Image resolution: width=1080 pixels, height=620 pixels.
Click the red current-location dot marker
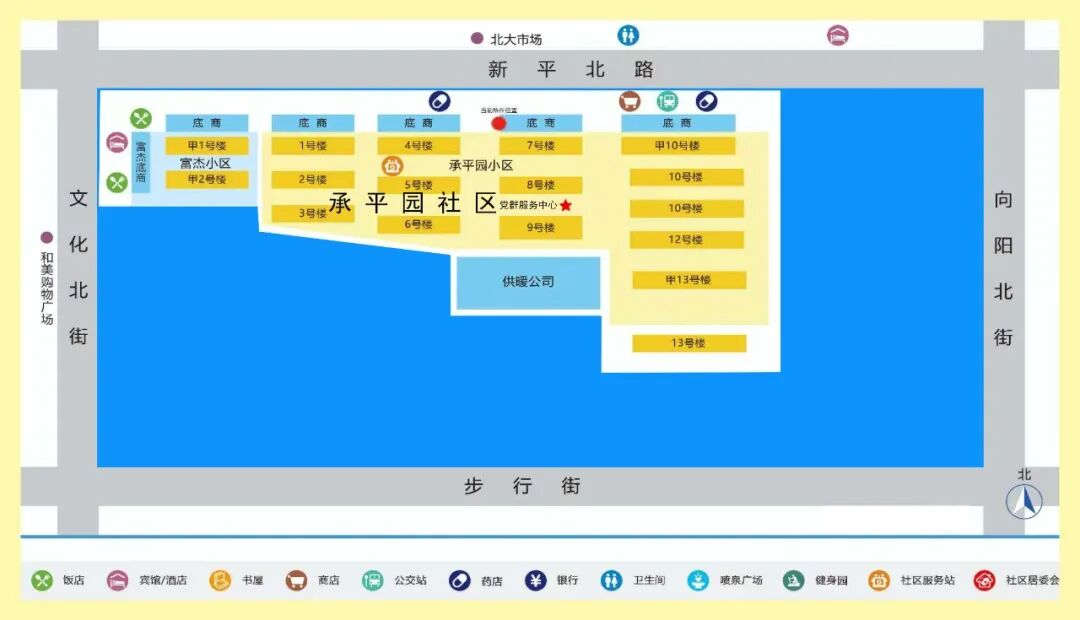[499, 124]
